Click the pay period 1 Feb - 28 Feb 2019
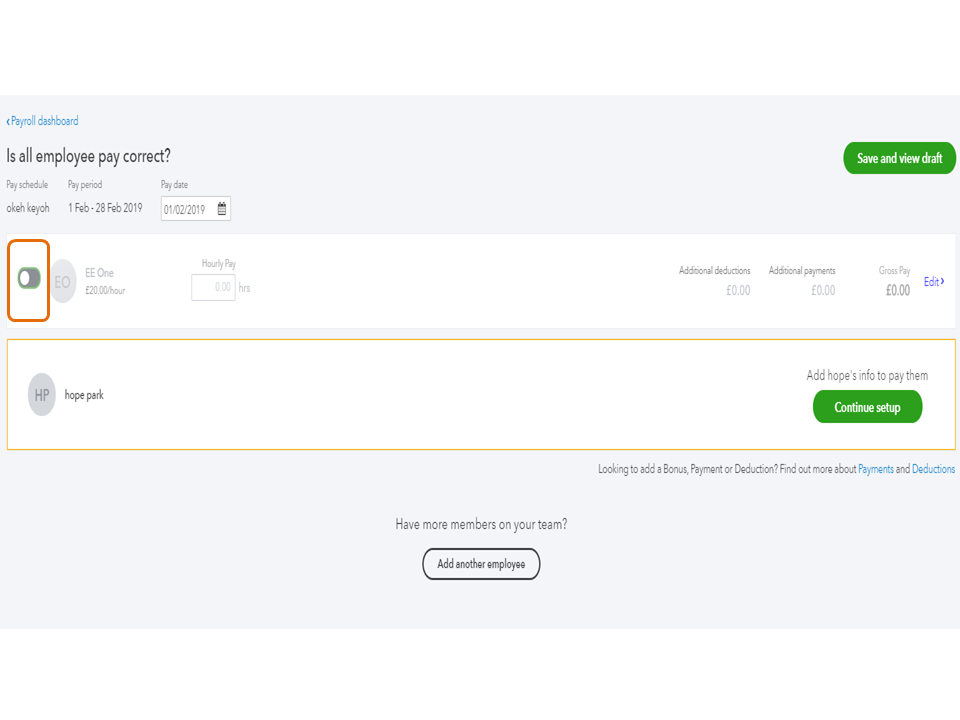Image resolution: width=960 pixels, height=720 pixels. (105, 208)
